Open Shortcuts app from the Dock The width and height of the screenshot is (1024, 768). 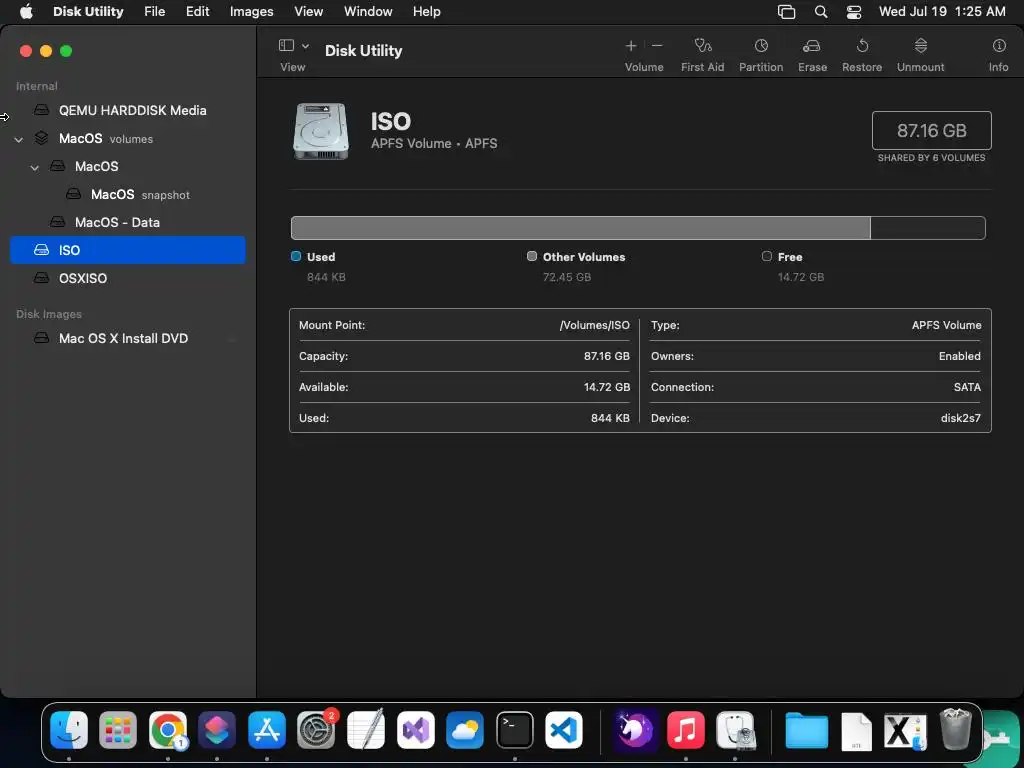[217, 729]
